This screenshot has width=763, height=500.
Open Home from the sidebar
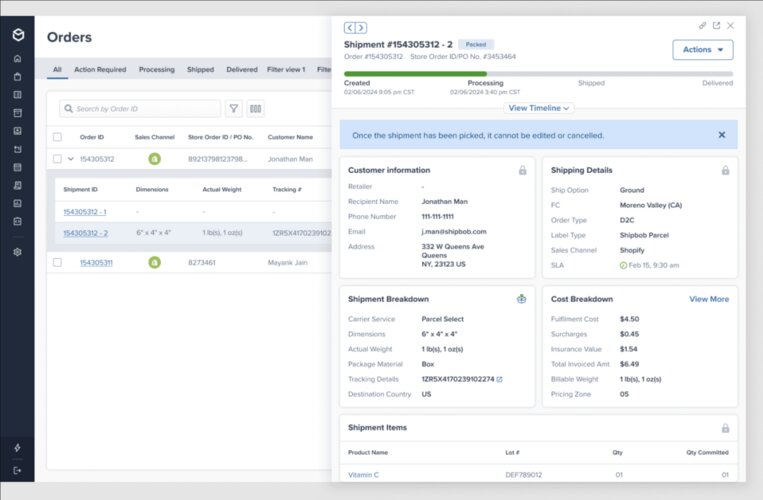coord(17,59)
